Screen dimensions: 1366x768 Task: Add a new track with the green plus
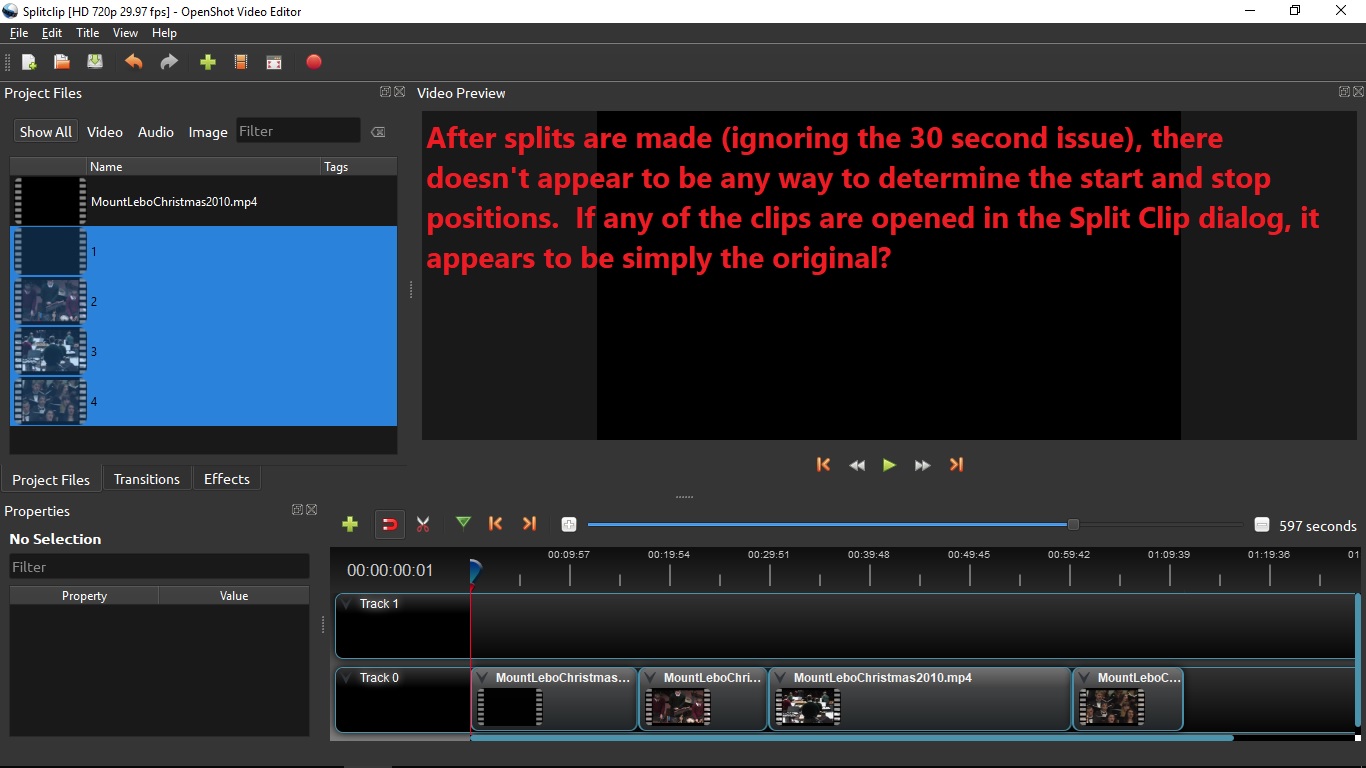point(350,523)
